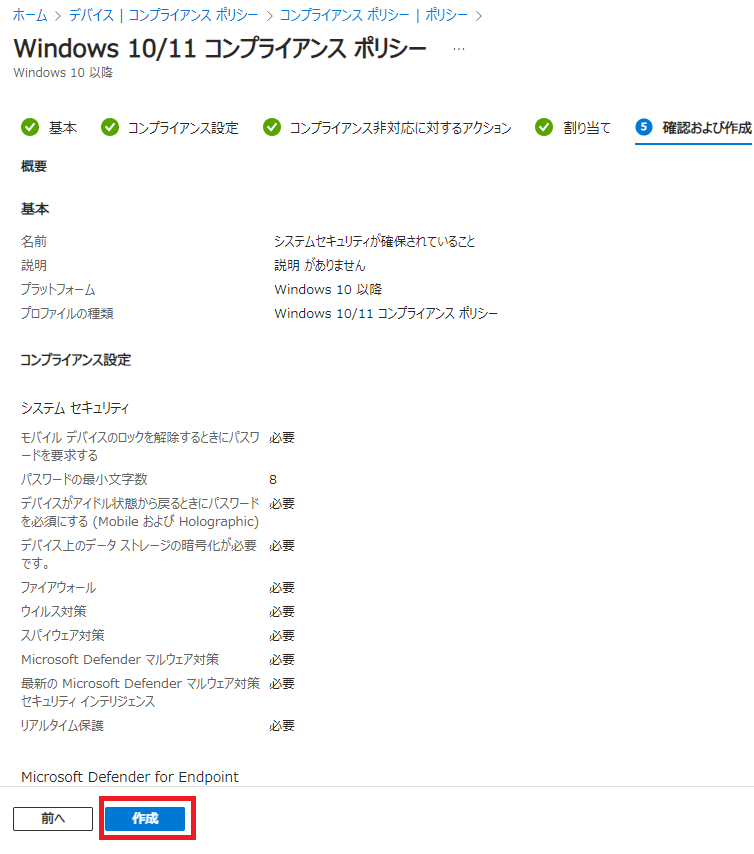Click the green checkmark beside コンプライアンス設定
754x854 pixels.
pyautogui.click(x=110, y=127)
